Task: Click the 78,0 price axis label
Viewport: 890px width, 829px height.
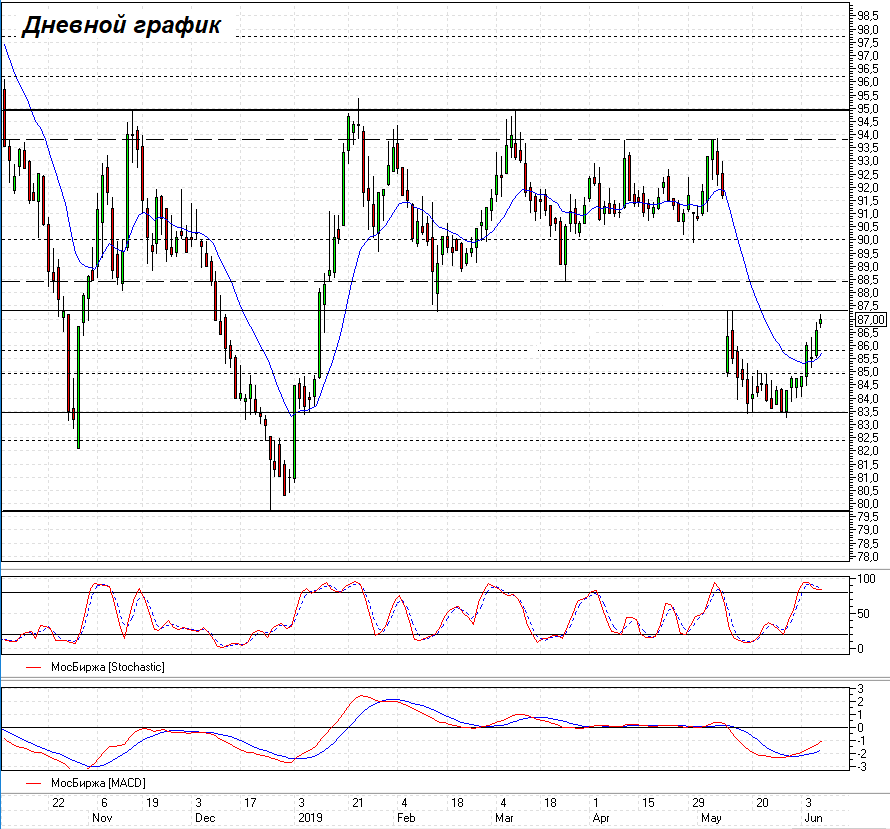Action: point(867,557)
